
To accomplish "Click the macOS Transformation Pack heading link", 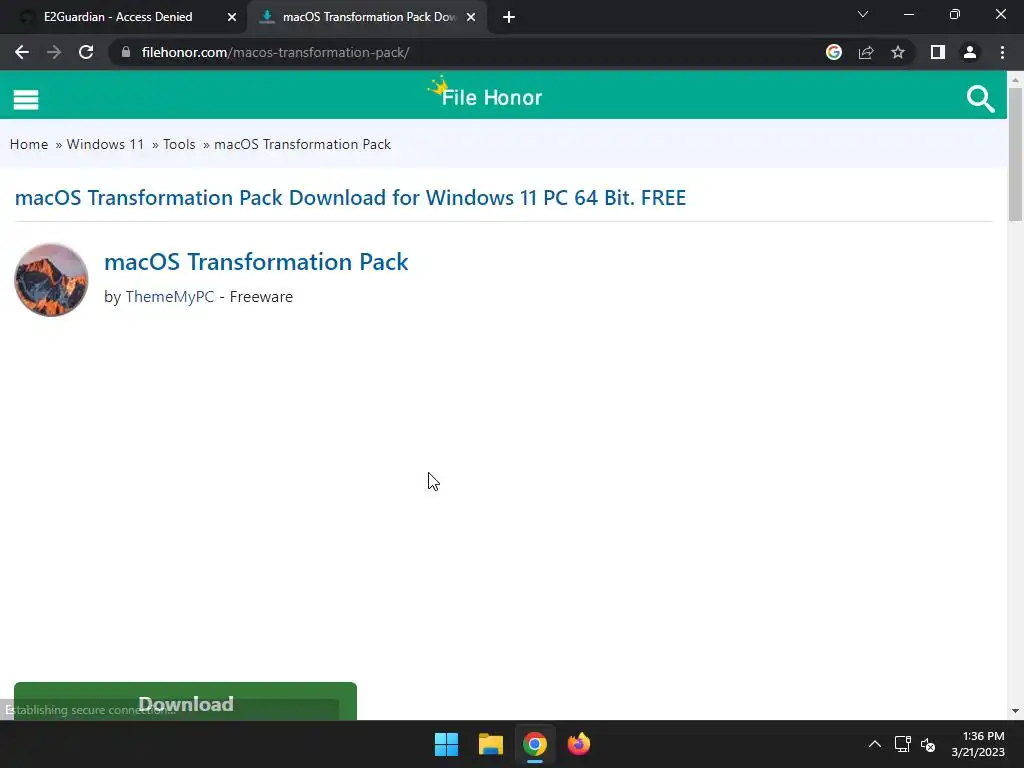I will (256, 262).
